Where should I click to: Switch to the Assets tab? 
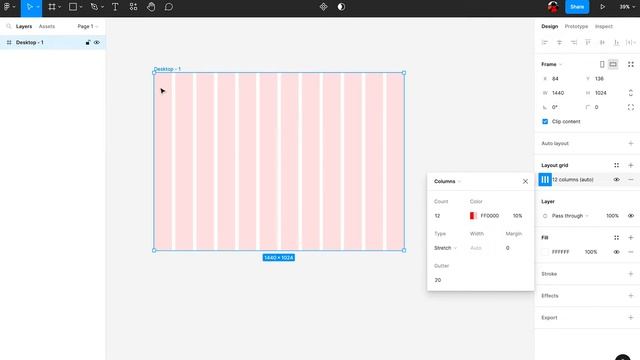click(x=47, y=26)
